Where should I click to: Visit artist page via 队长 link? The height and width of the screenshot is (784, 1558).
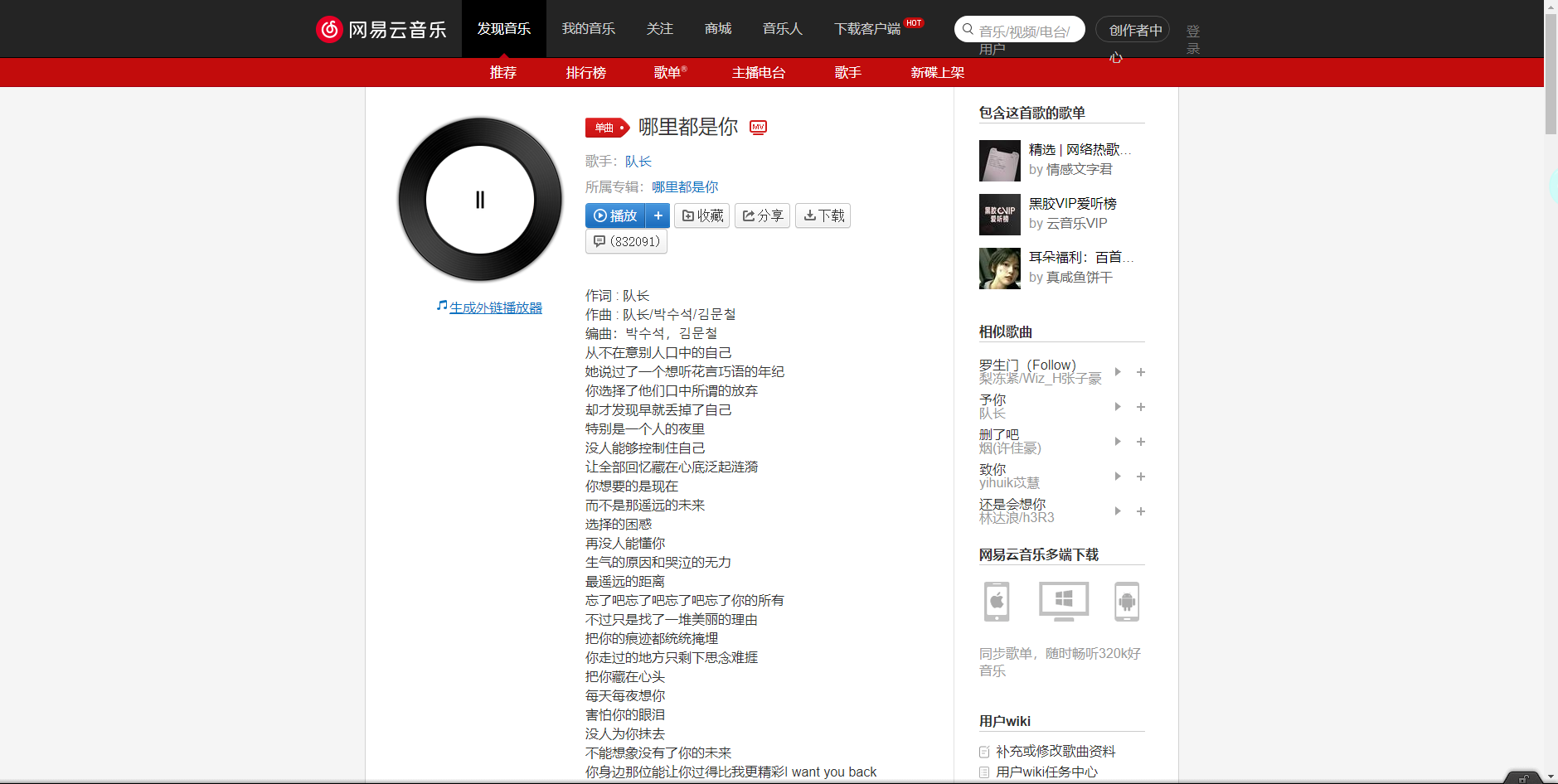(638, 161)
